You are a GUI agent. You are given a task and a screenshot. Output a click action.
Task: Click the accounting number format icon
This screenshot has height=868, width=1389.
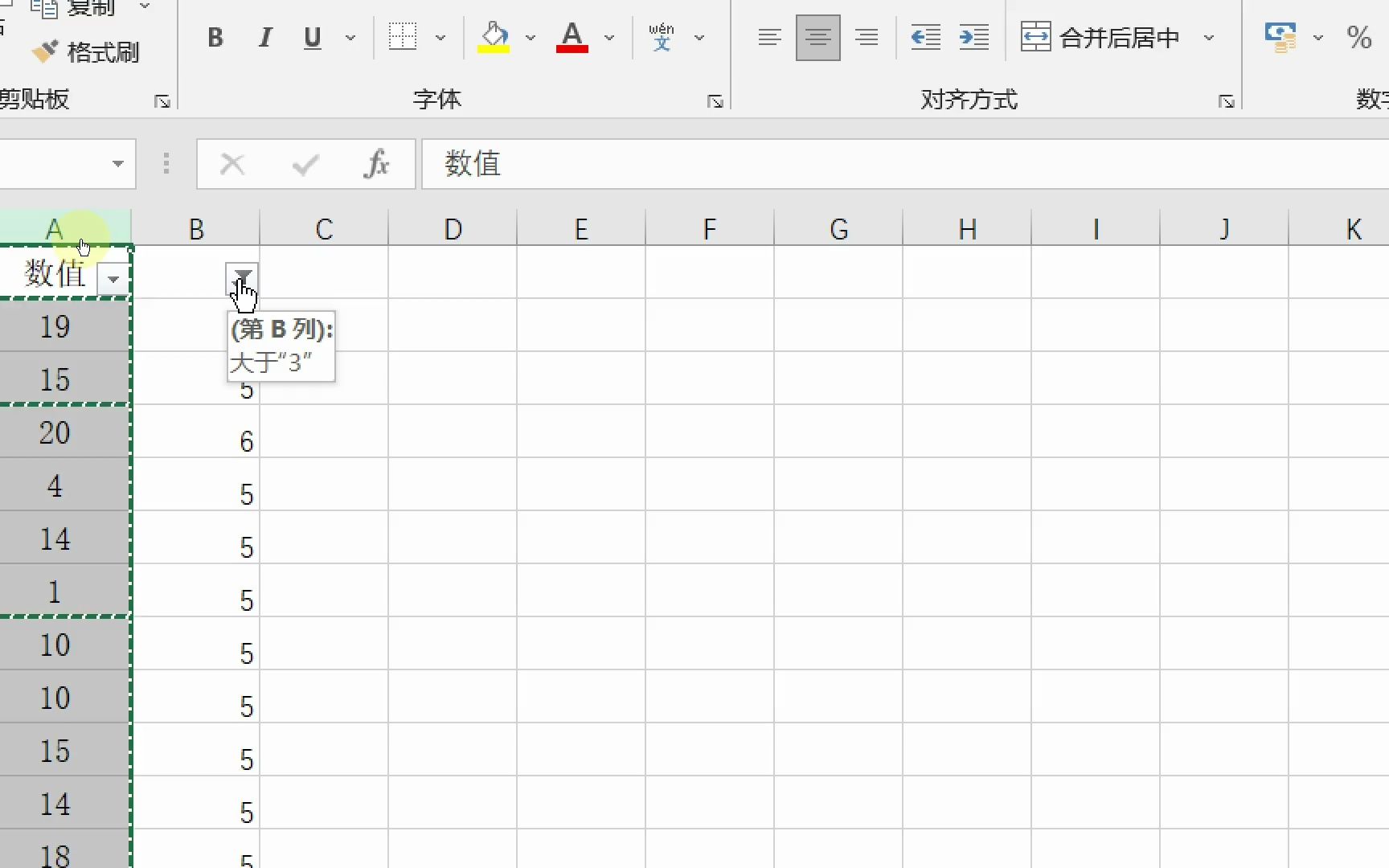click(1280, 36)
